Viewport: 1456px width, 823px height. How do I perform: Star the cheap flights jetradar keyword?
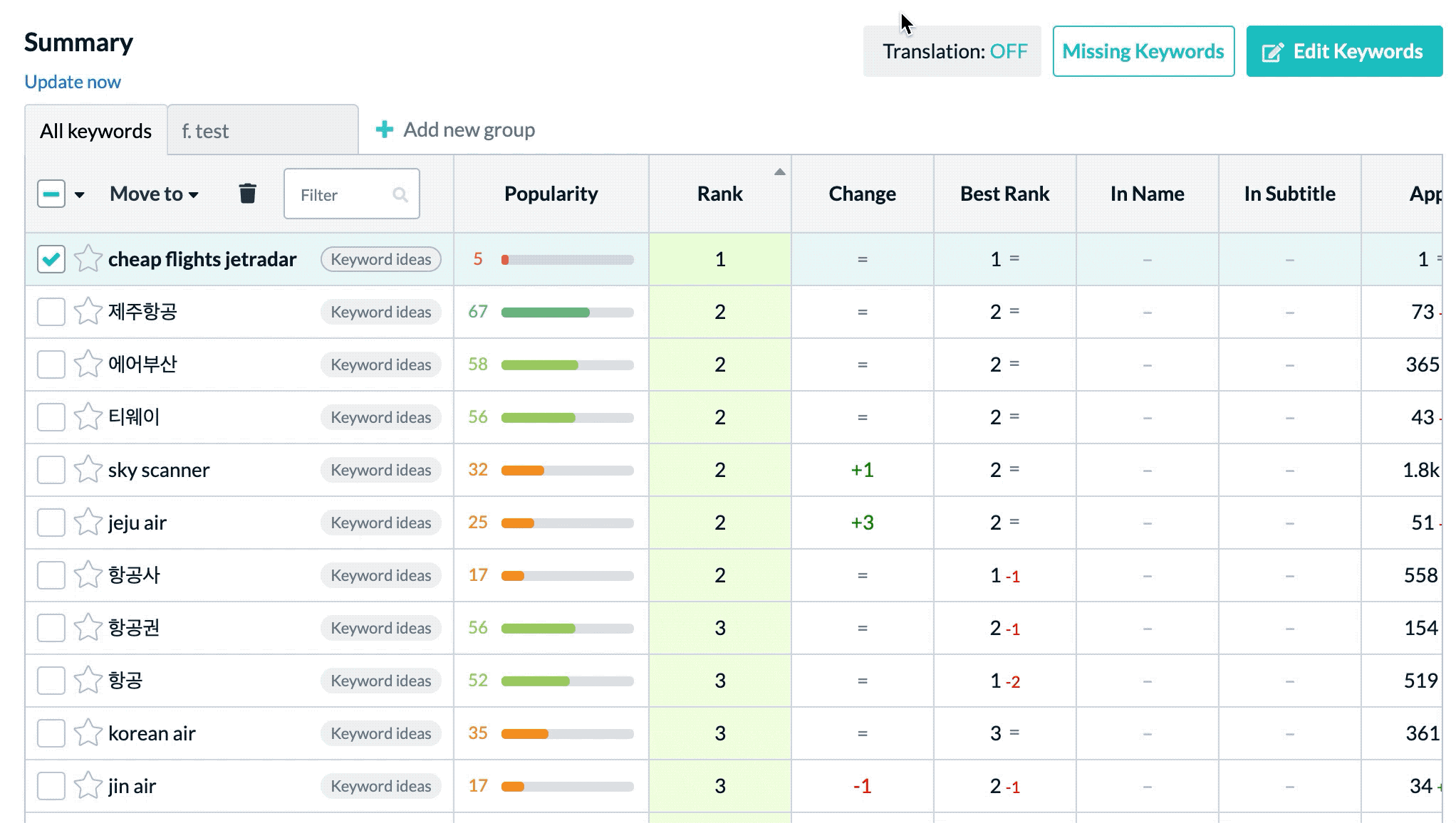[x=88, y=258]
